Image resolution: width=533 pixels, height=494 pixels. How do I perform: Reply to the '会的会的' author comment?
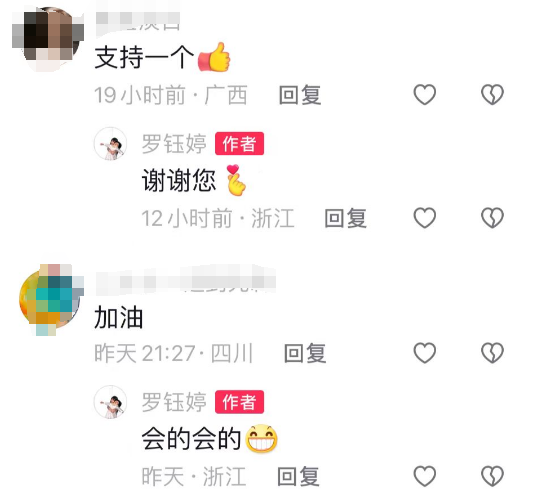point(298,476)
